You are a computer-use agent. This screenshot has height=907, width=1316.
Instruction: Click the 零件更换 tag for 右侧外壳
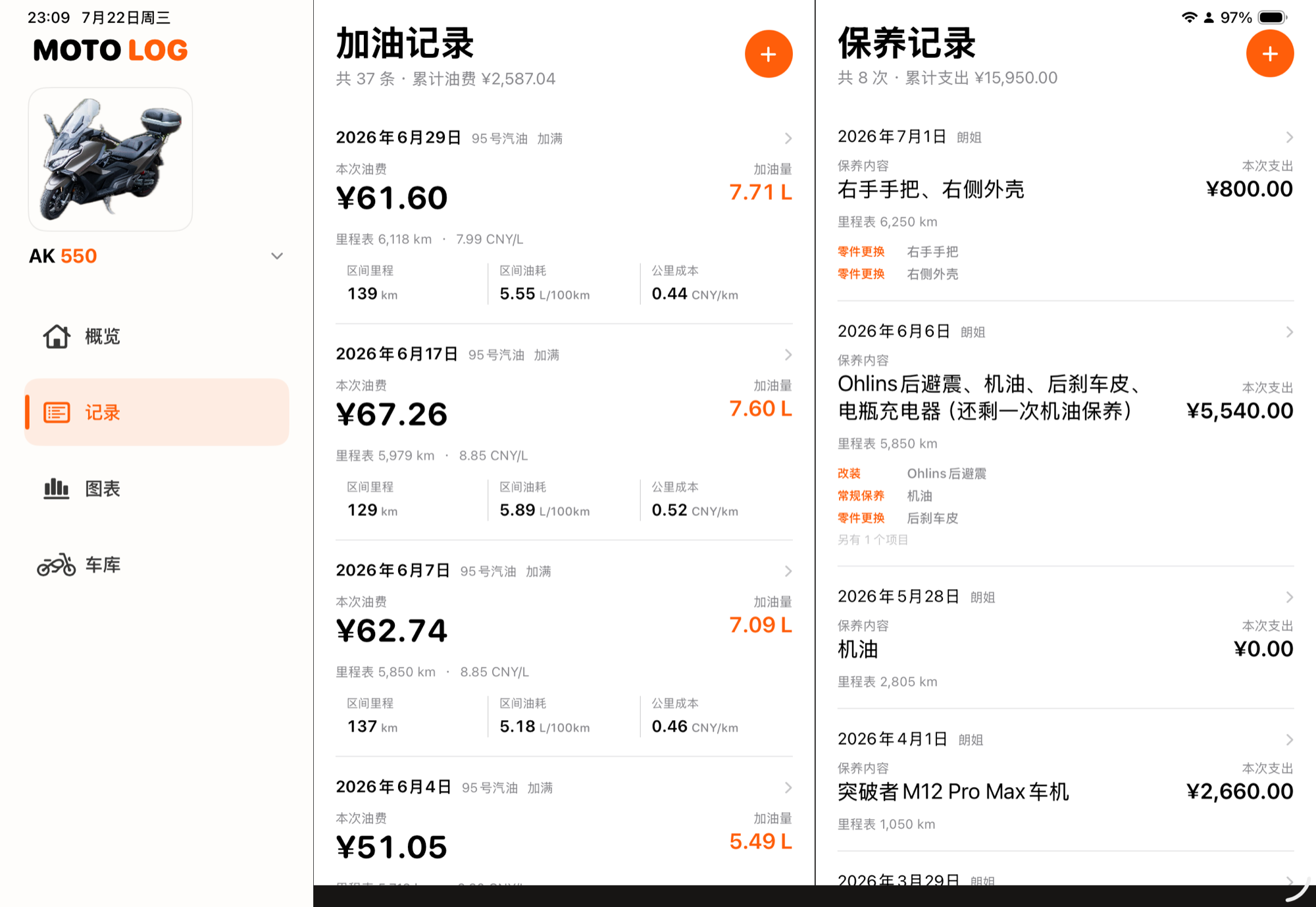point(861,274)
